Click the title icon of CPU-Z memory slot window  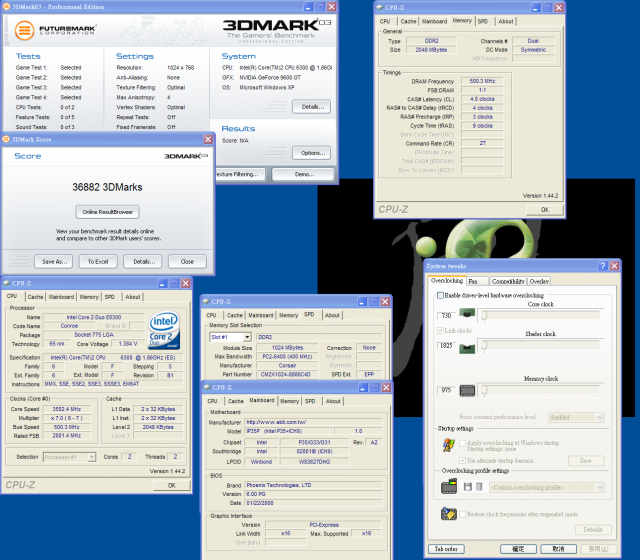pos(206,301)
